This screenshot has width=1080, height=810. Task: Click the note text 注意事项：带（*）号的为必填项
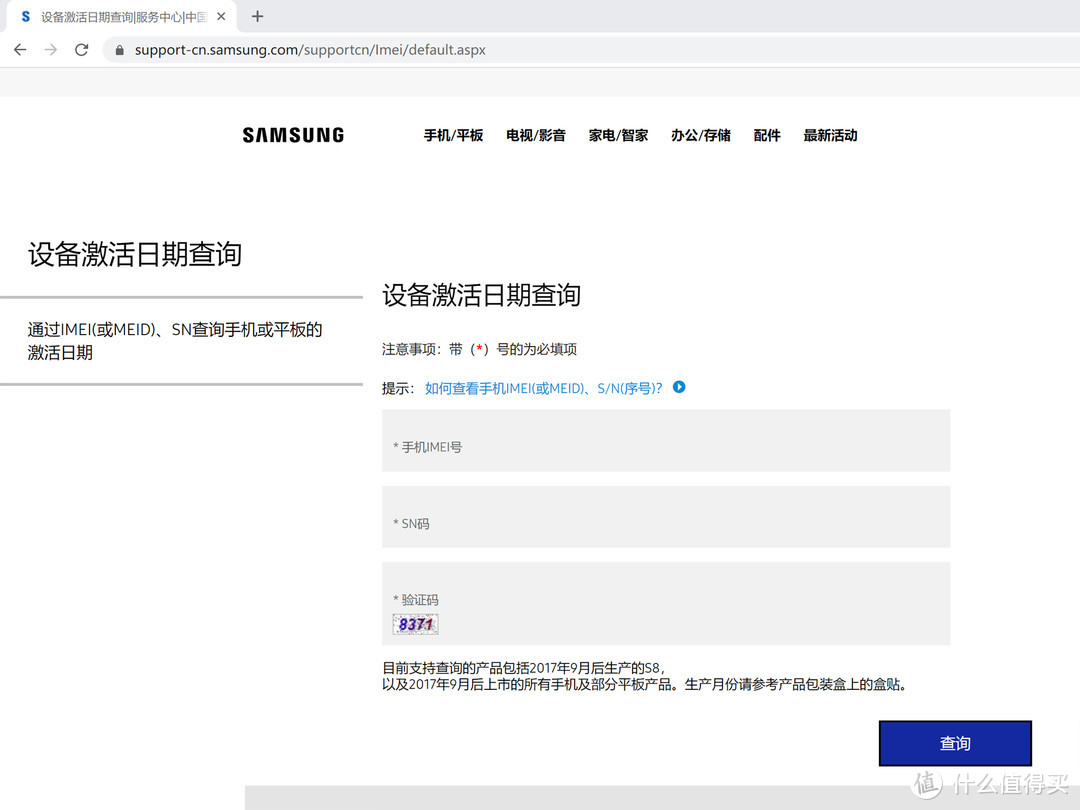(x=479, y=349)
